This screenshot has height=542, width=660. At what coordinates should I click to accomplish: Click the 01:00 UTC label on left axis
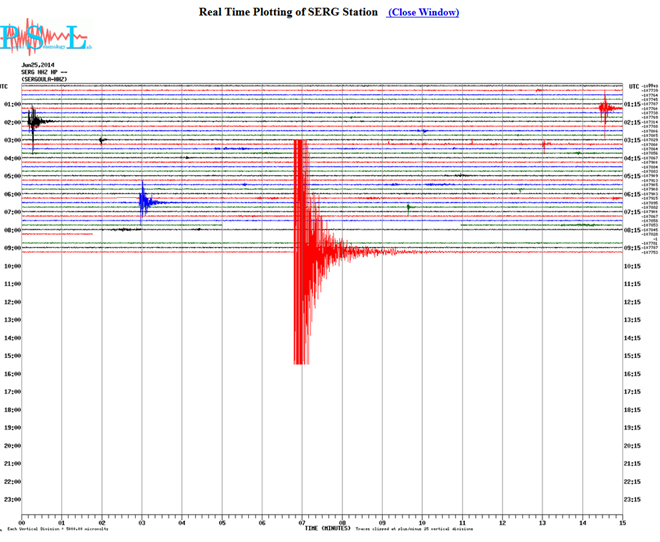pyautogui.click(x=13, y=104)
